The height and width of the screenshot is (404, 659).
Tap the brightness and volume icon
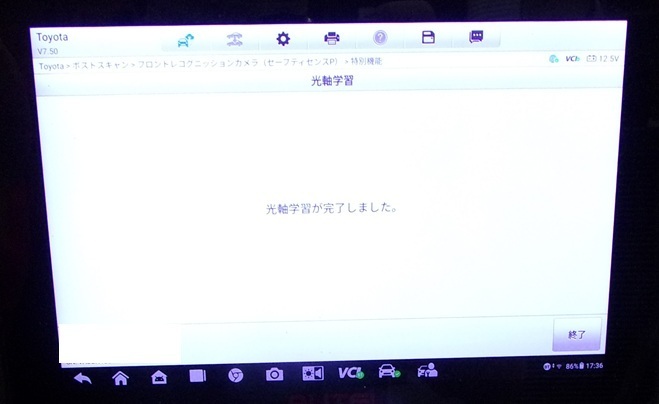pos(313,373)
